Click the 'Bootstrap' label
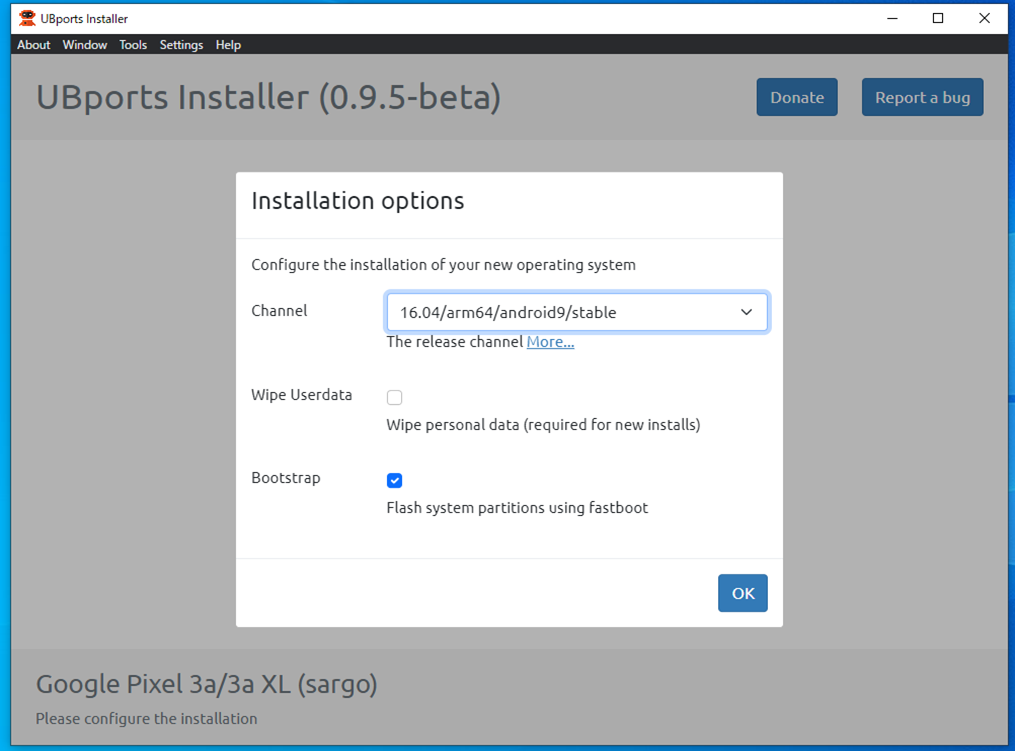The image size is (1015, 751). point(285,478)
